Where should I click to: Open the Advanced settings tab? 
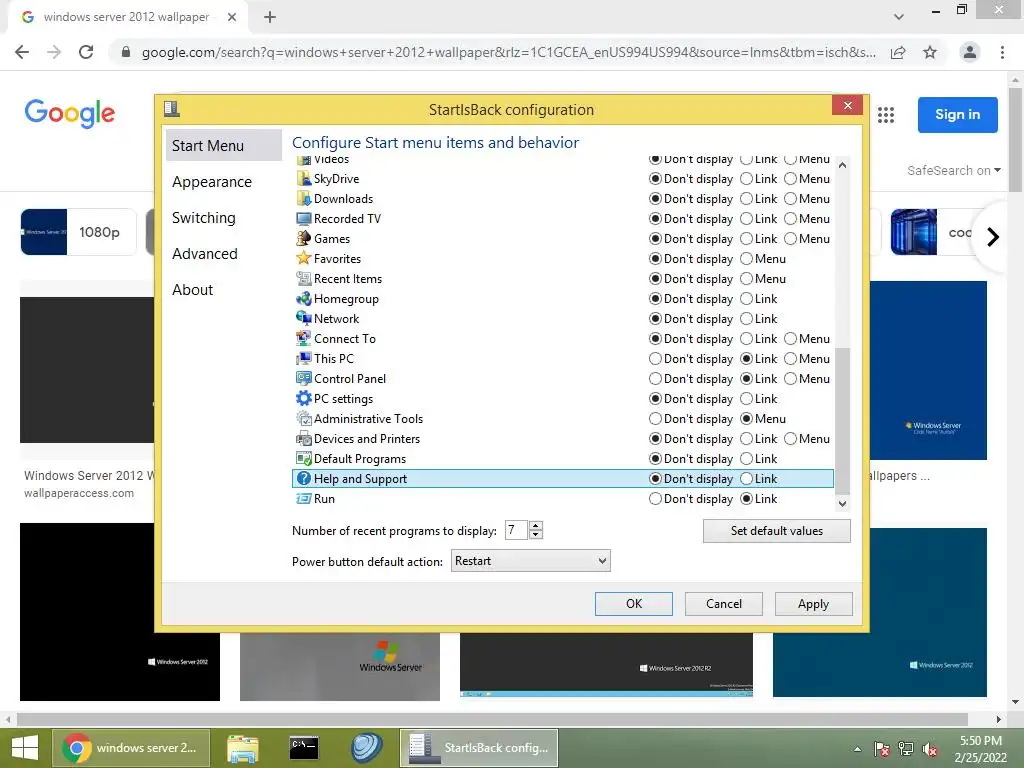204,253
